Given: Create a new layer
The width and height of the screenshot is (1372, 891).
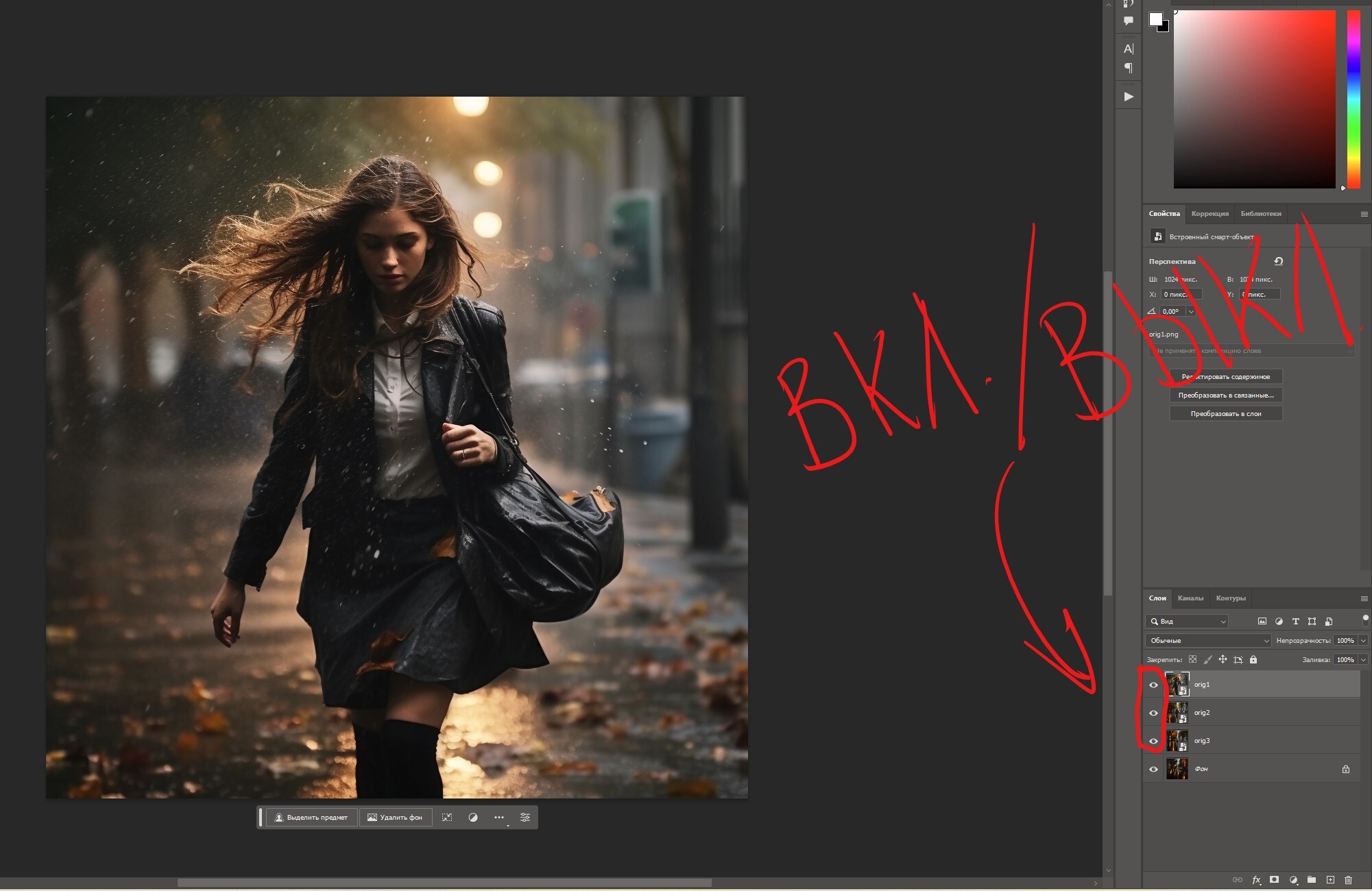Looking at the screenshot, I should click(1330, 880).
